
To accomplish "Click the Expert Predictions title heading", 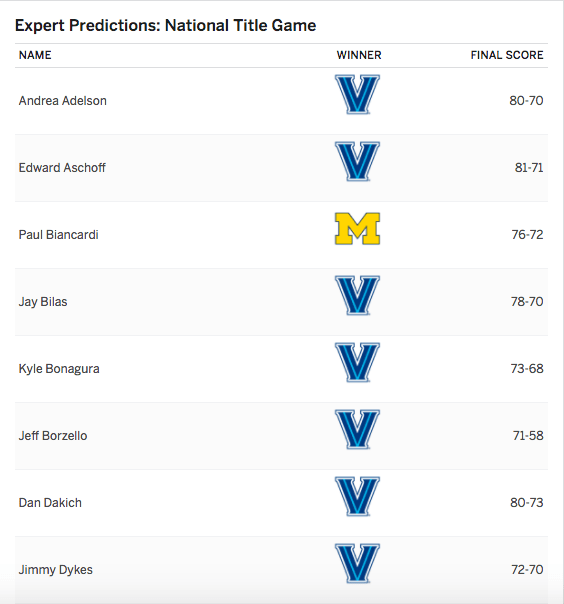I will [166, 25].
